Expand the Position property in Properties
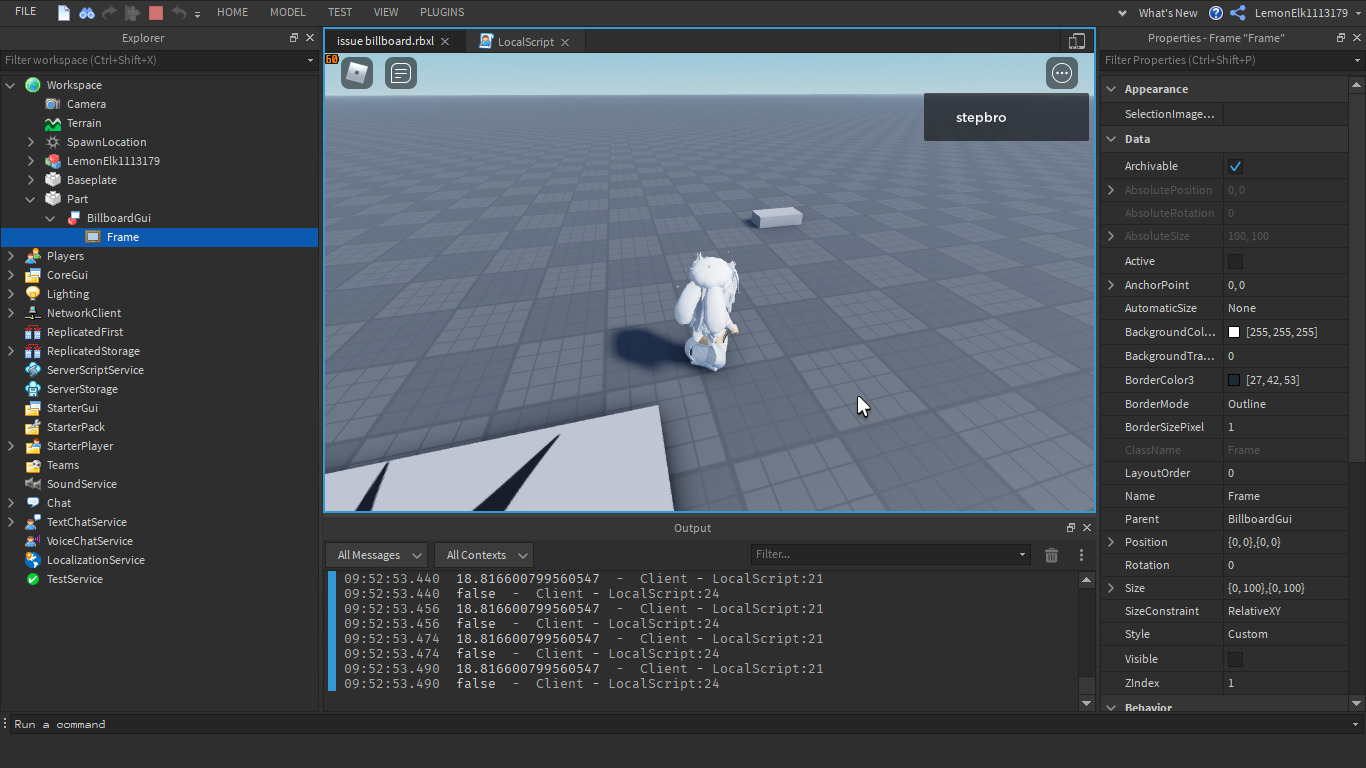The image size is (1366, 768). 1110,541
